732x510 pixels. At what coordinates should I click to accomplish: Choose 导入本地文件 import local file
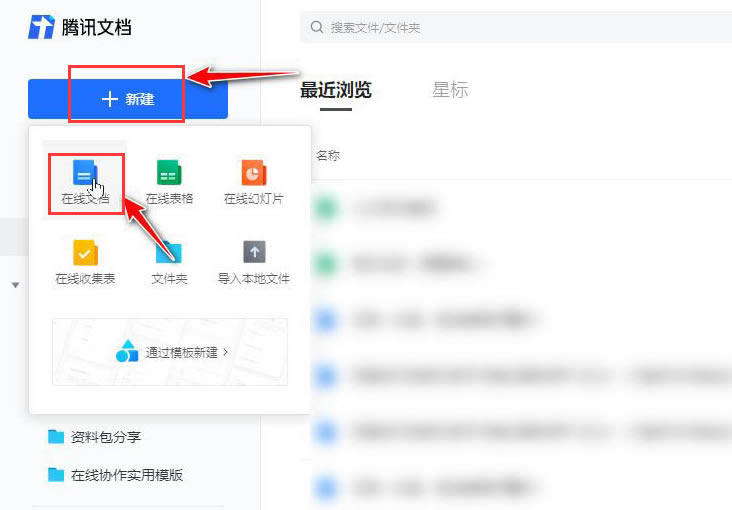point(253,262)
